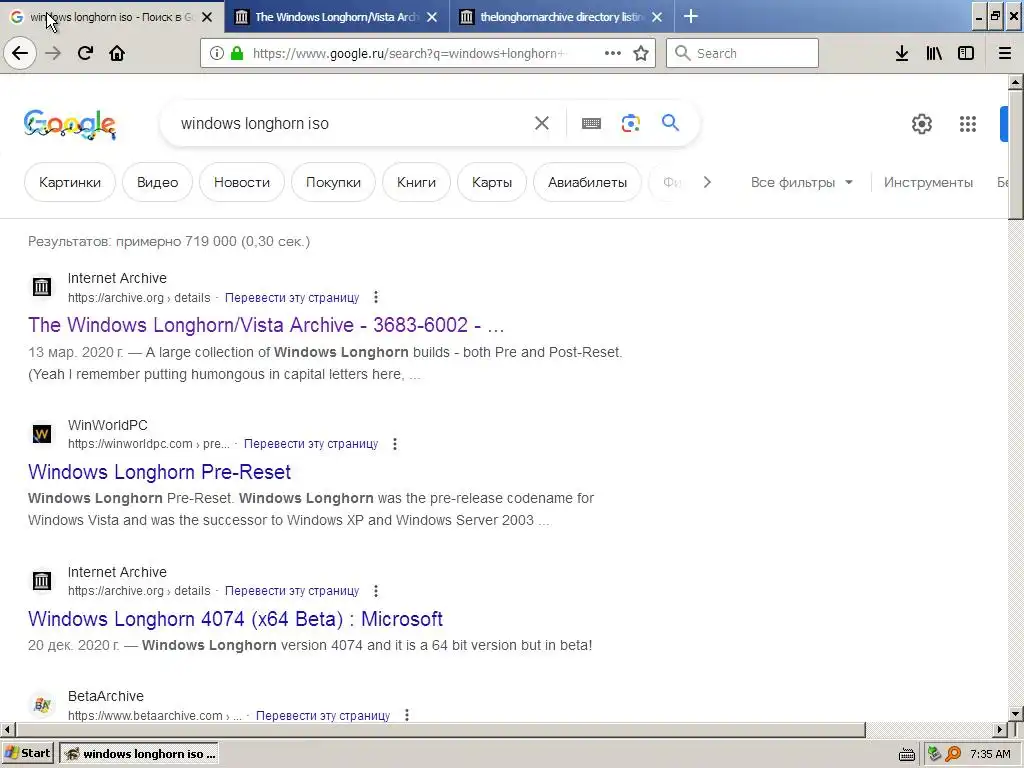Translate the BetaArchive page link
Image resolution: width=1024 pixels, height=768 pixels.
[x=323, y=716]
